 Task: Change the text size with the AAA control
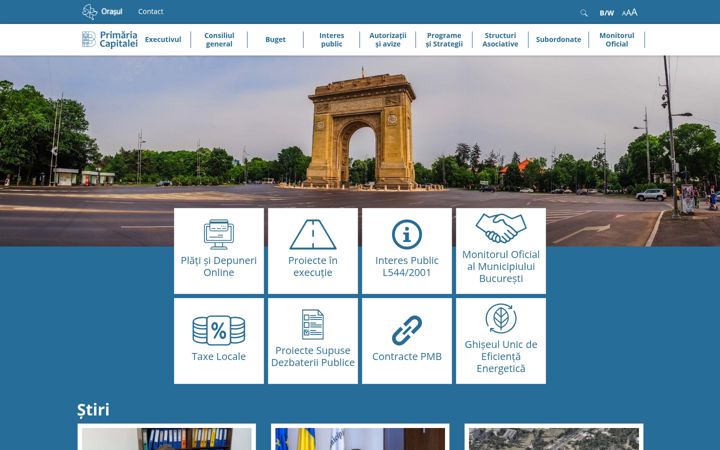(630, 12)
